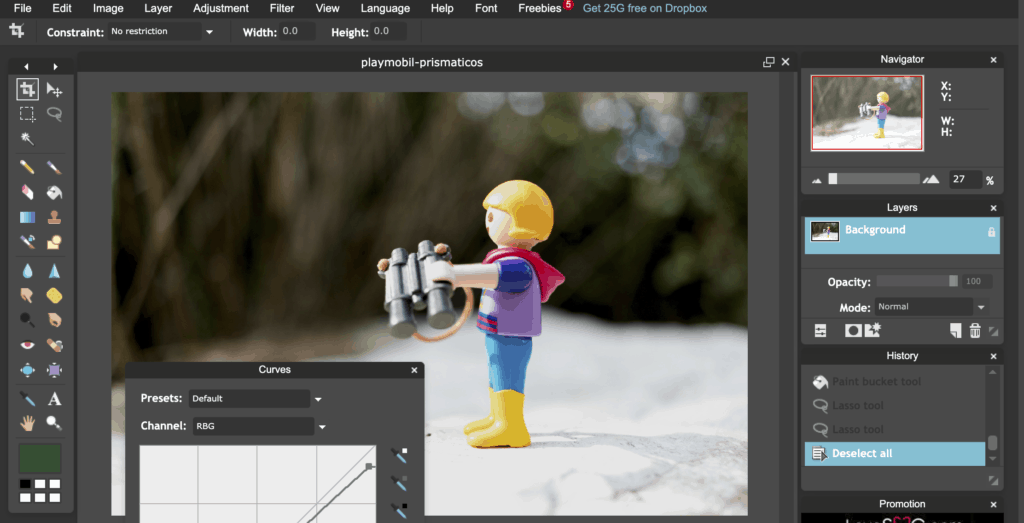Screen dimensions: 1024x523
Task: Select the Red eye reduction tool
Action: [x=27, y=345]
